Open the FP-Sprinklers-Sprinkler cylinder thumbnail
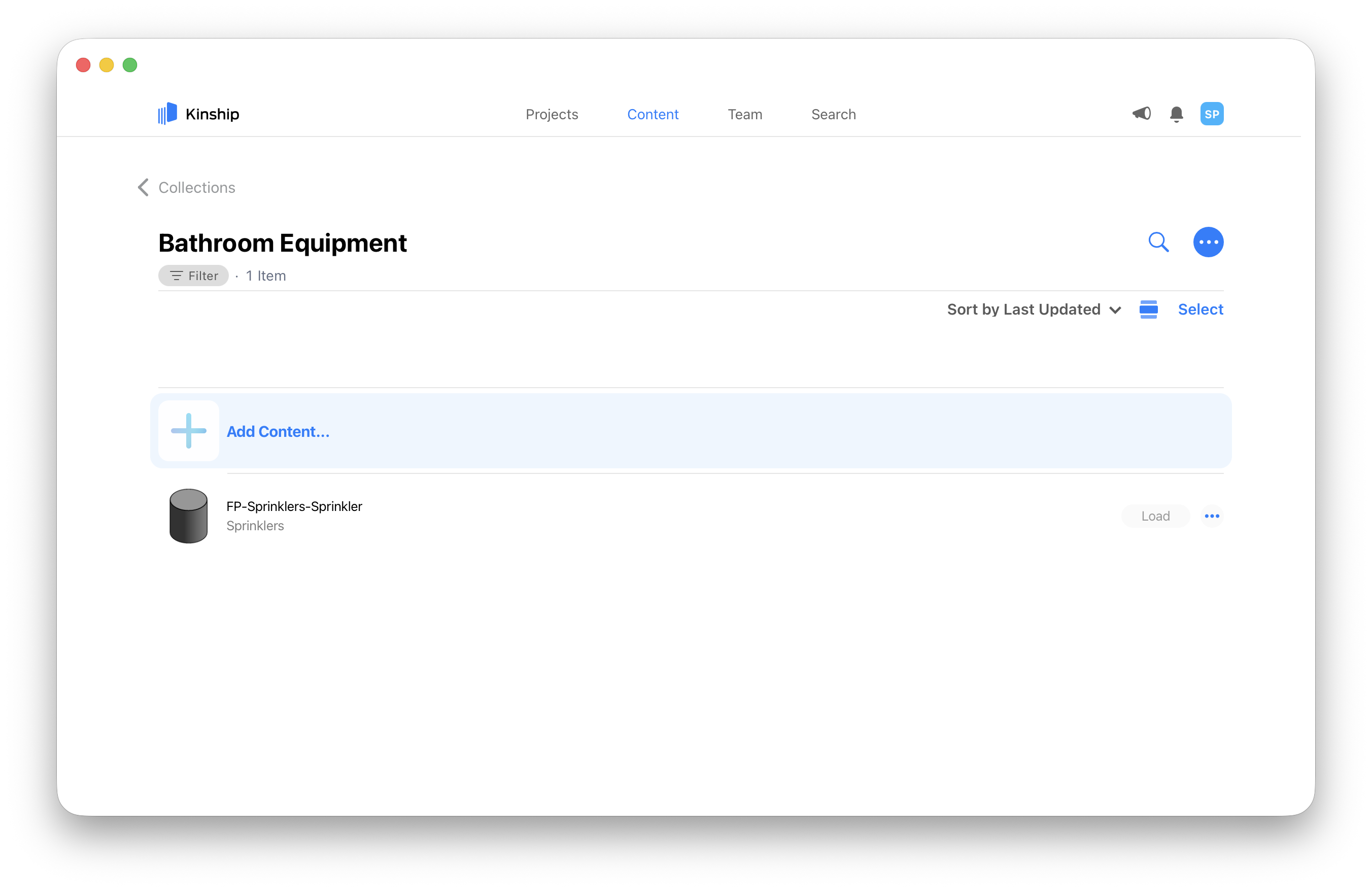 pos(189,516)
